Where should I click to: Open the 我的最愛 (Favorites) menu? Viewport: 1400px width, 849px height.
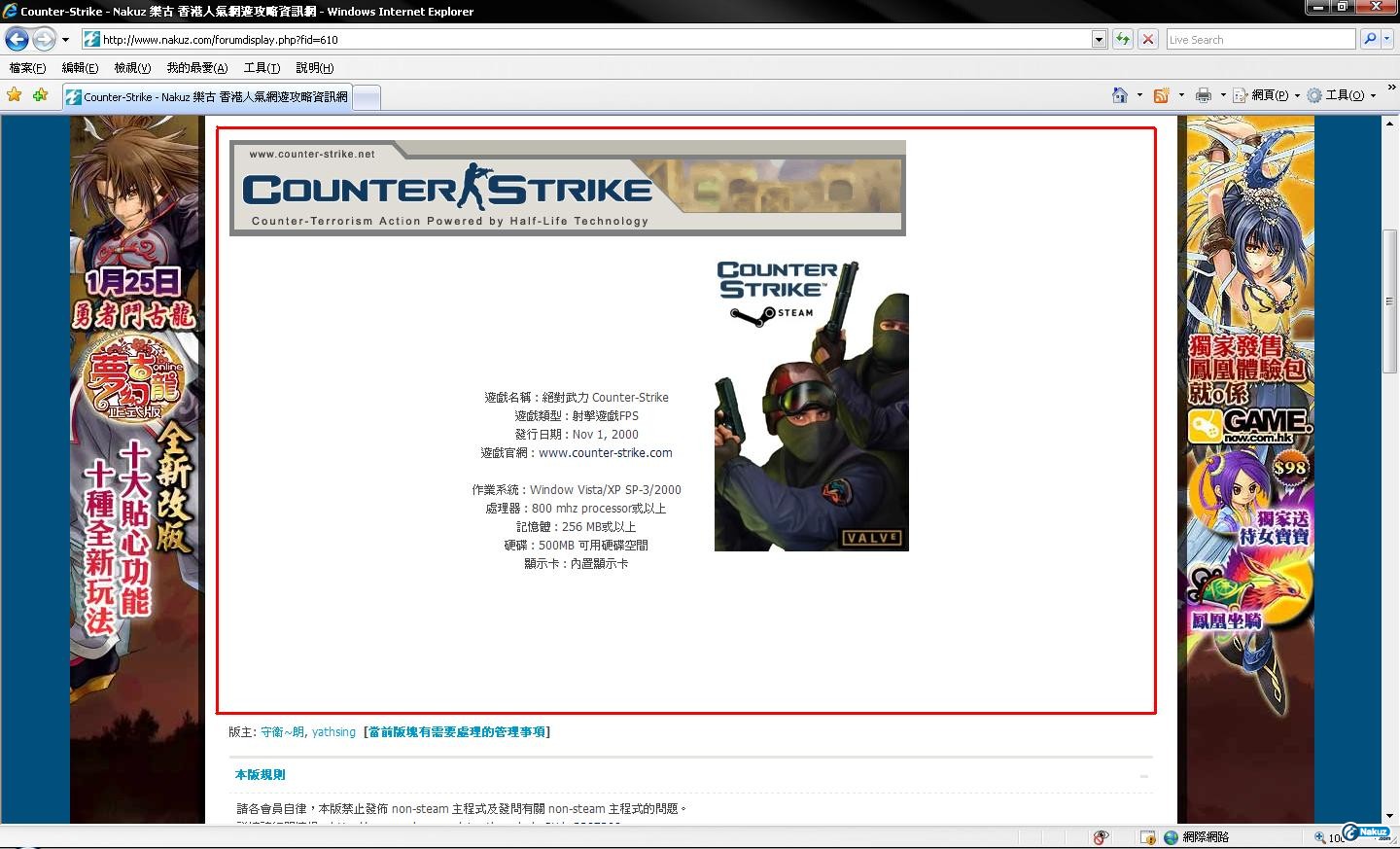196,68
